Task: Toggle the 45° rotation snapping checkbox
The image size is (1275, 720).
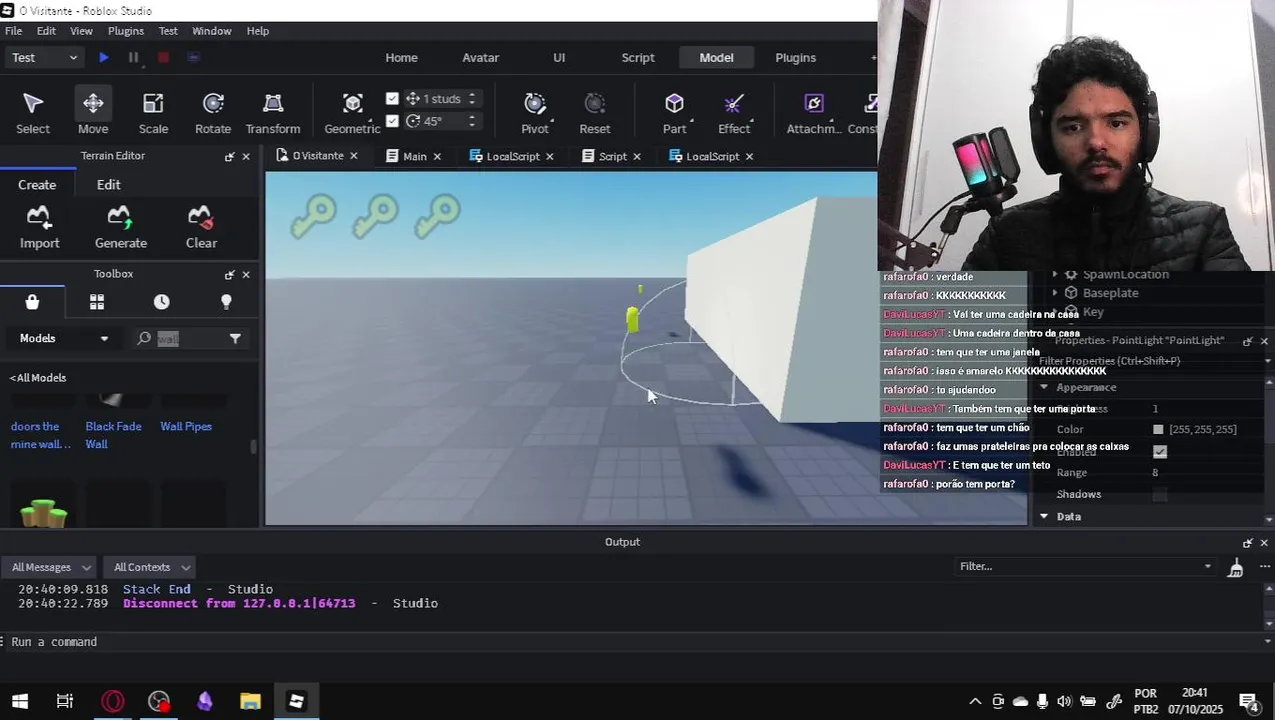Action: point(392,121)
